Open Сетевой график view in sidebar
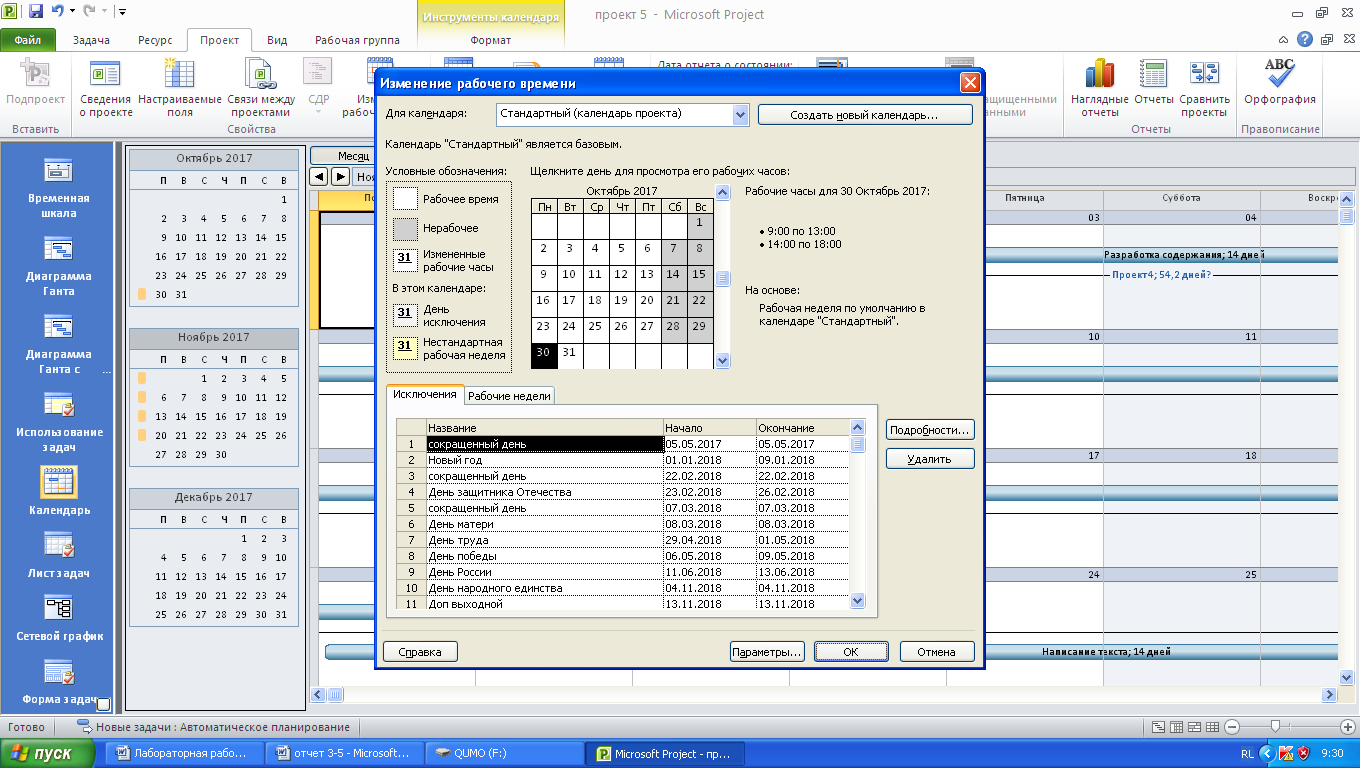1360x768 pixels. [59, 617]
